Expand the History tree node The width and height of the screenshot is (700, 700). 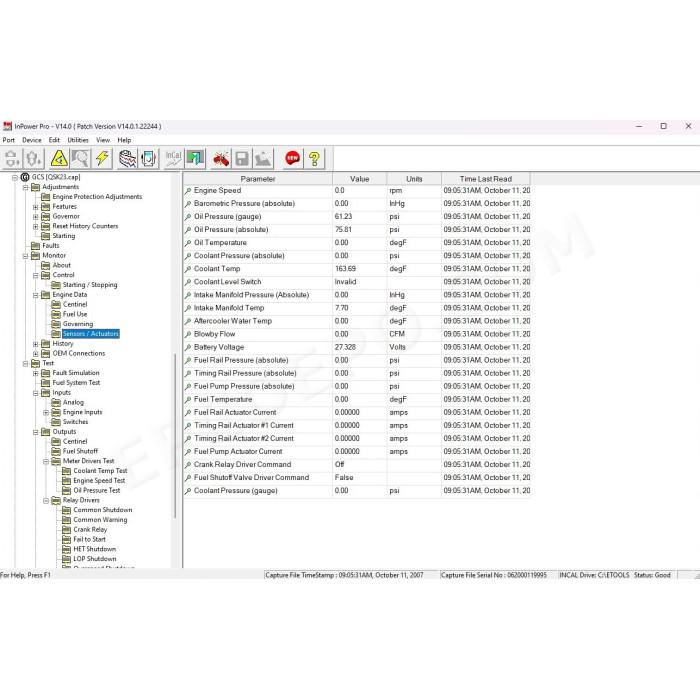tap(36, 344)
